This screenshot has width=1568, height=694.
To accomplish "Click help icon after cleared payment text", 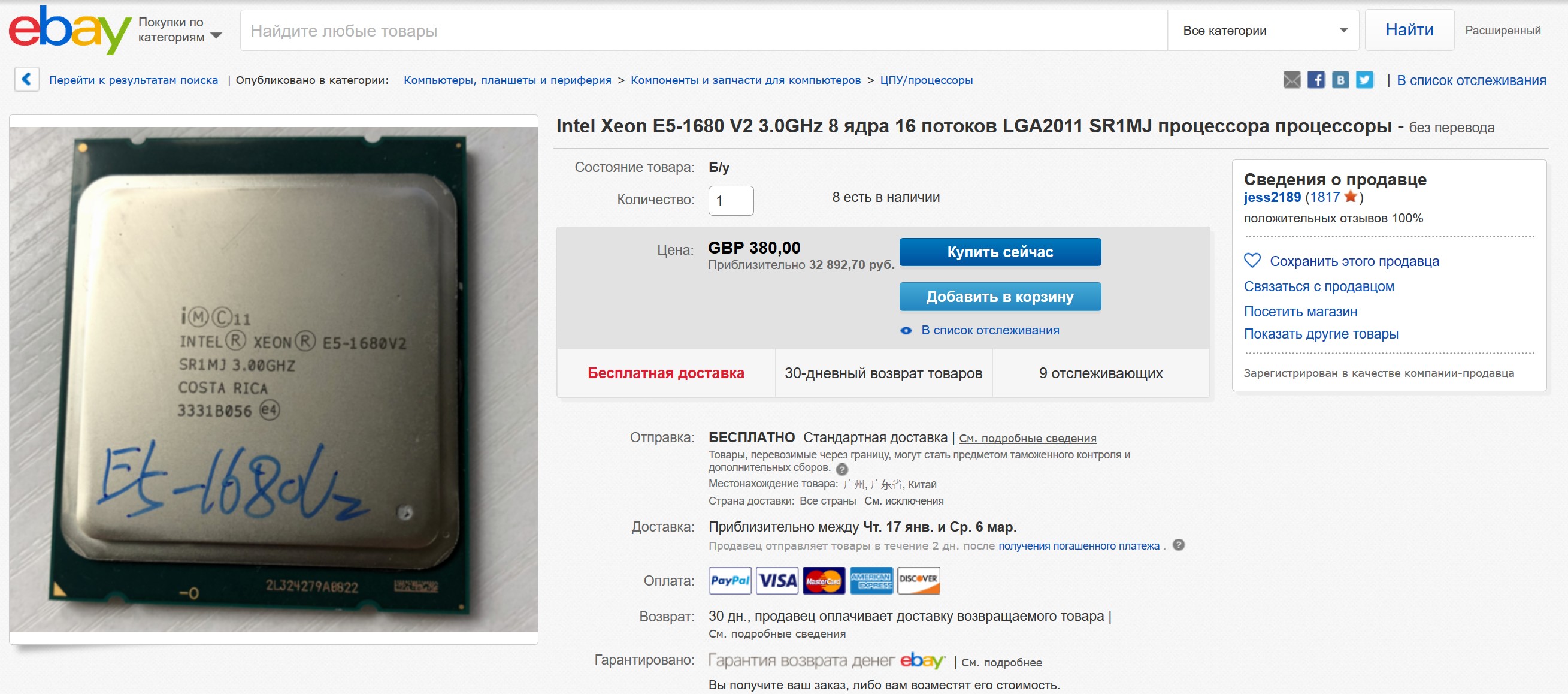I will (x=1179, y=545).
